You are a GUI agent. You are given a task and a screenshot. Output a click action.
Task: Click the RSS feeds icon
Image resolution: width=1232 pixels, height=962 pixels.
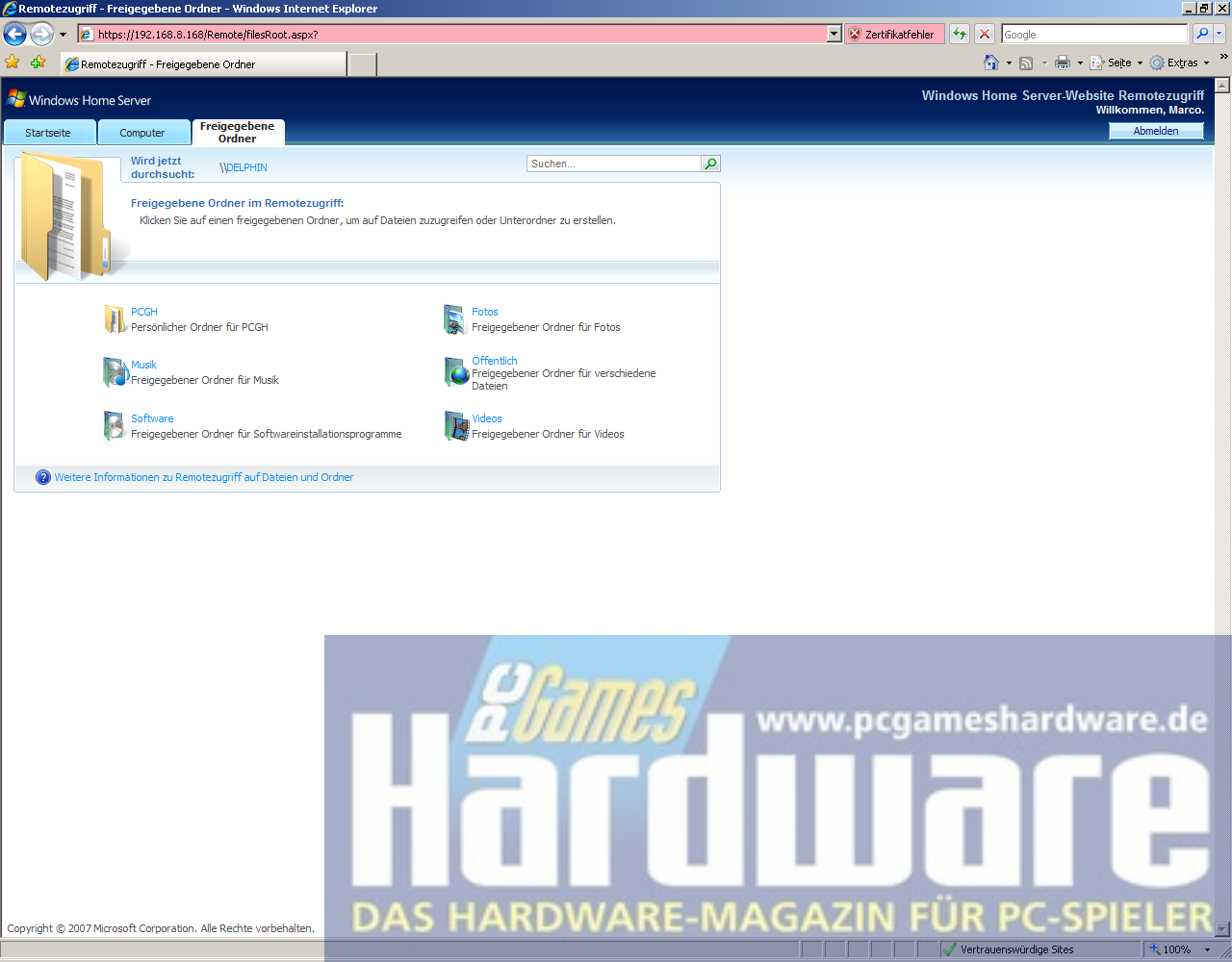coord(1026,63)
